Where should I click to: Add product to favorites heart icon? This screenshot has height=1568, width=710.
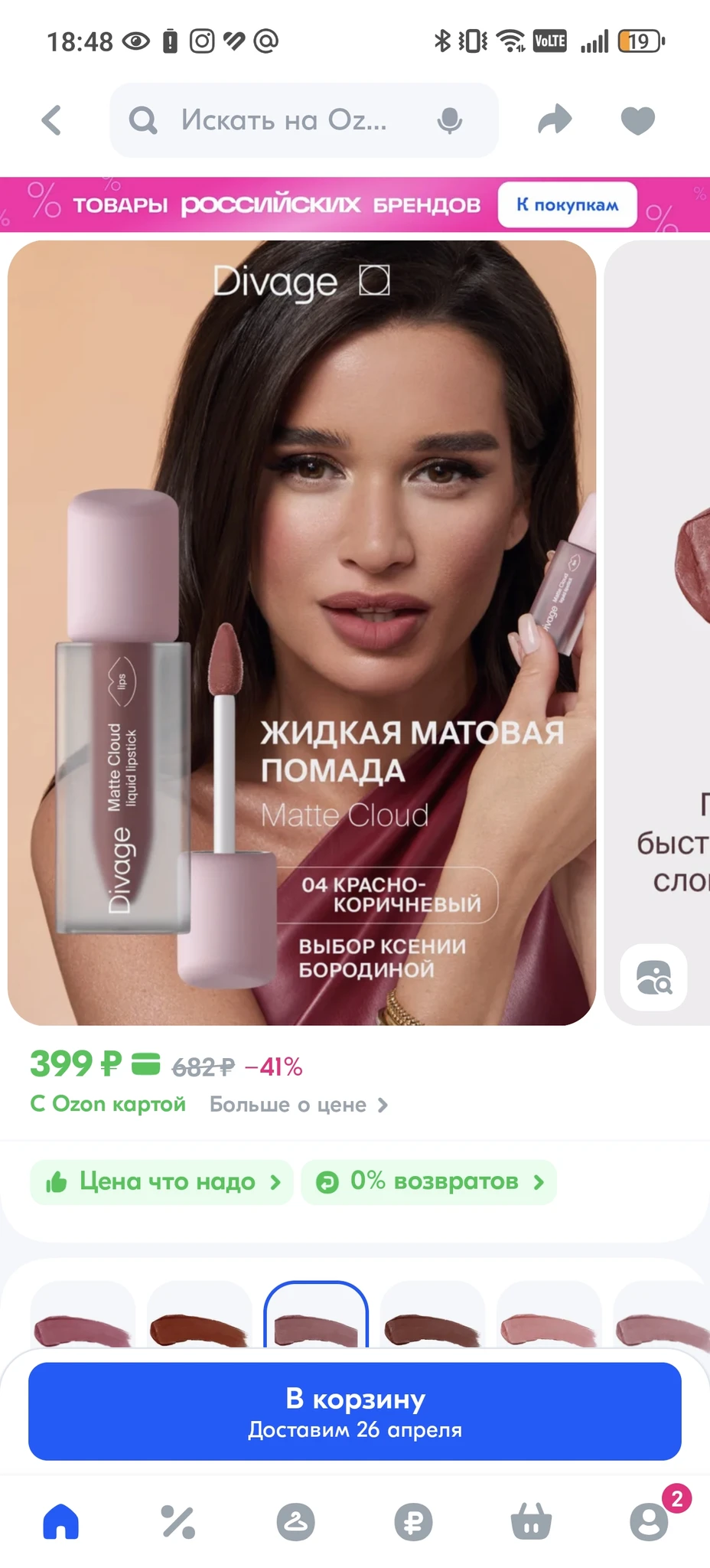point(638,120)
